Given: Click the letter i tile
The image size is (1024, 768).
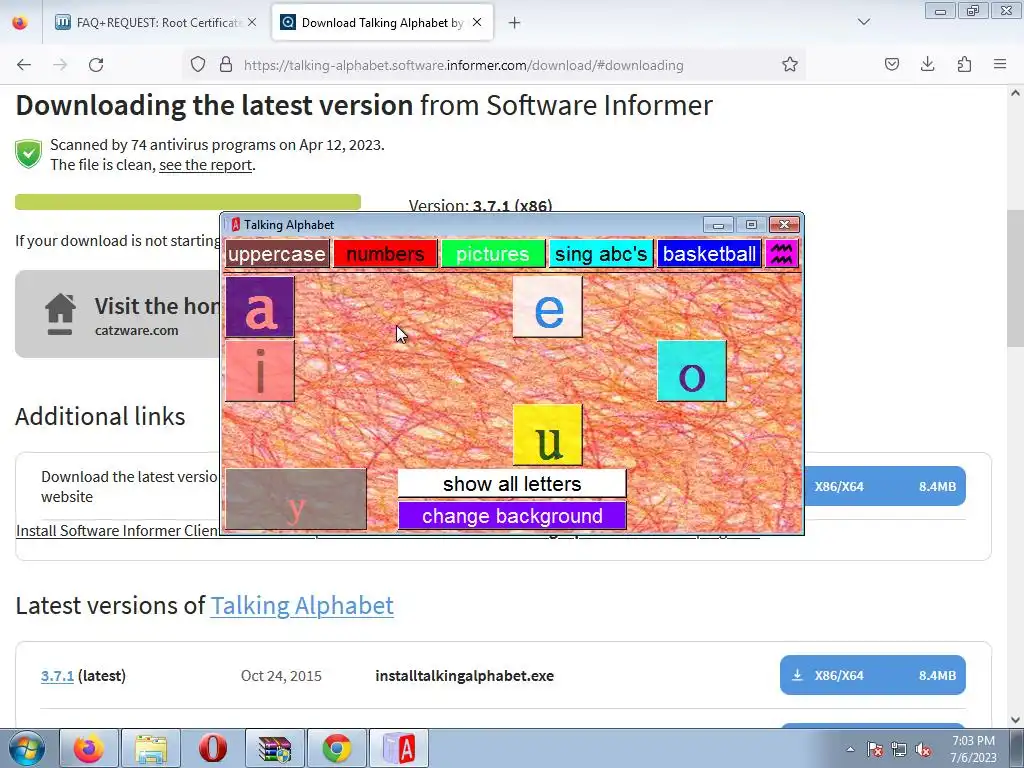Looking at the screenshot, I should (x=260, y=371).
